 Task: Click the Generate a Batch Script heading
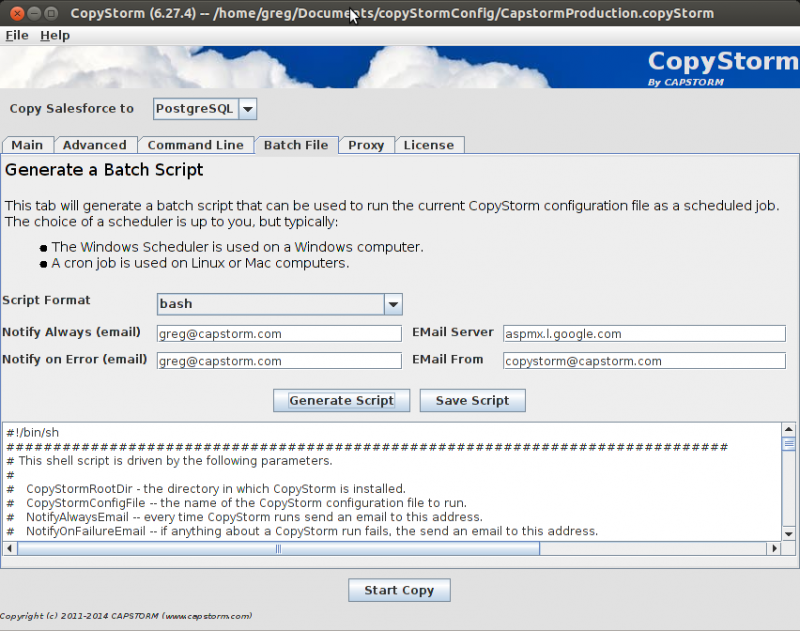pyautogui.click(x=104, y=169)
